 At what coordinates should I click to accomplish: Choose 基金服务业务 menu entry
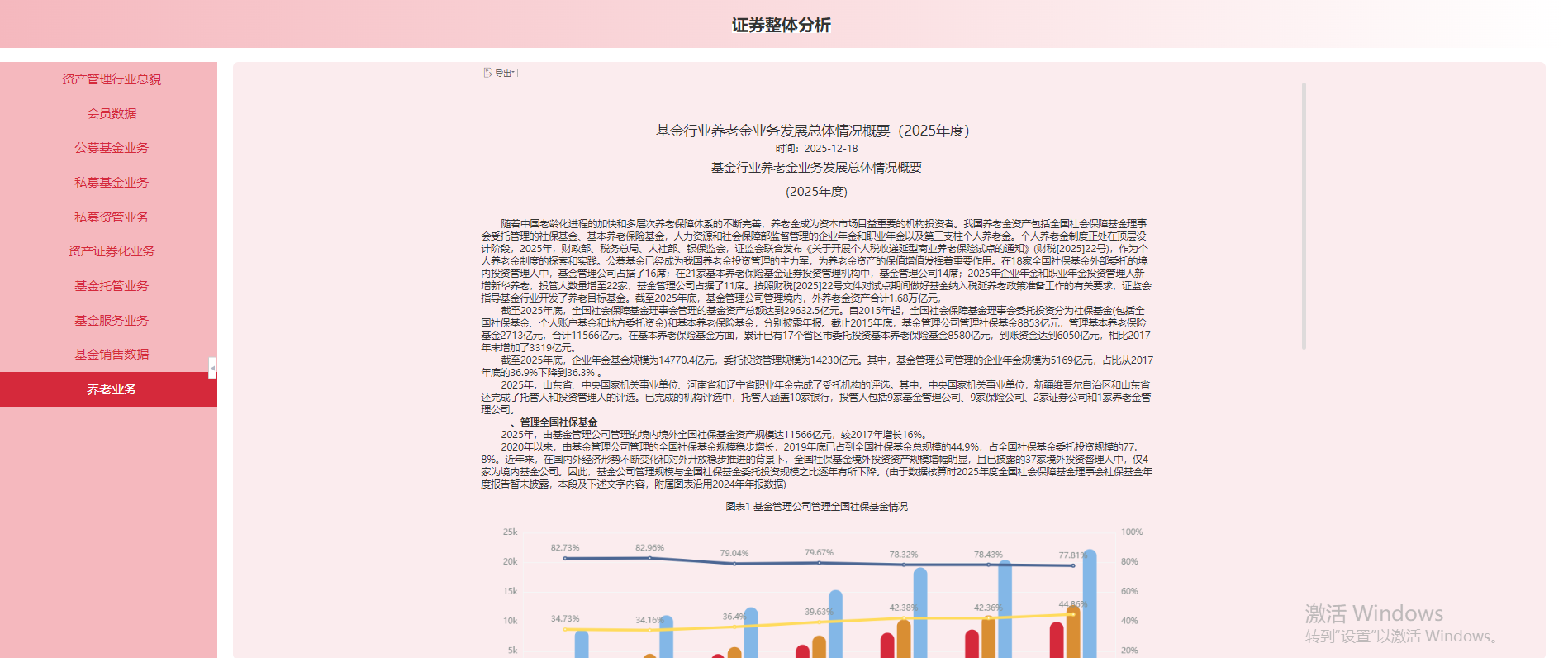click(112, 321)
